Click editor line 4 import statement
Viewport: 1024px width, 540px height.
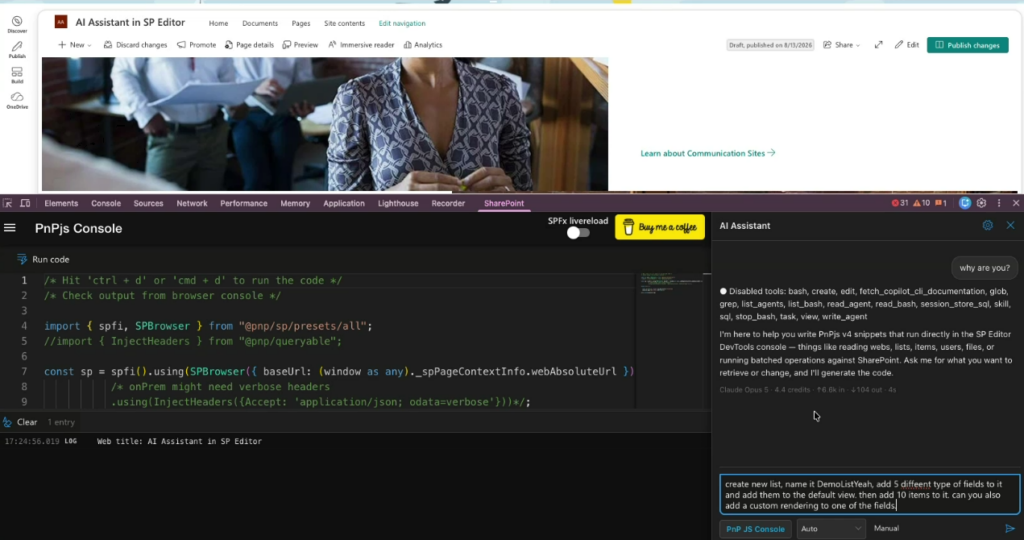pyautogui.click(x=208, y=326)
